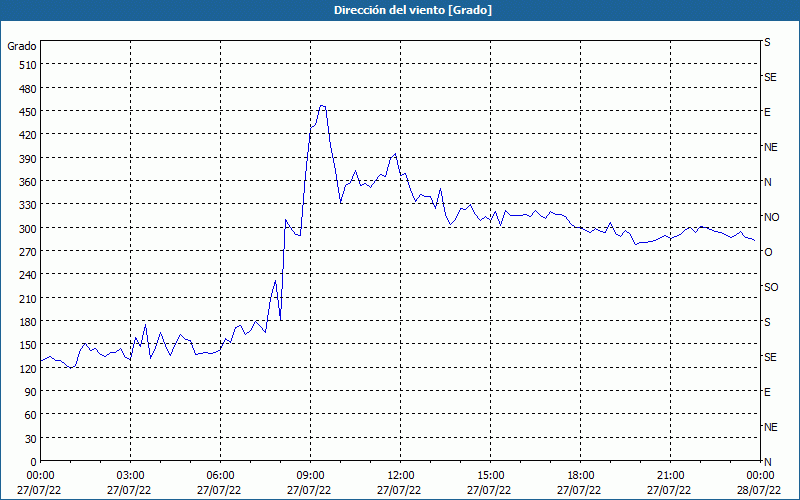Choose the 180 degree axis label
The image size is (800, 500).
tap(29, 322)
